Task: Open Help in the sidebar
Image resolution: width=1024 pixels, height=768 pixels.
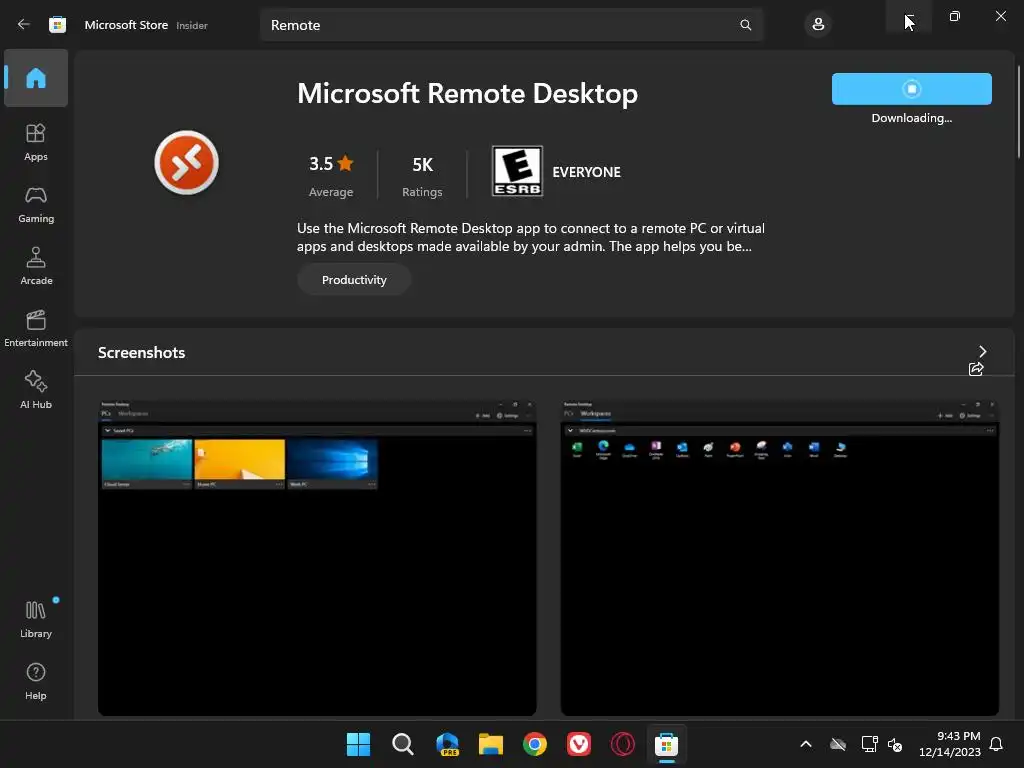Action: [x=36, y=681]
